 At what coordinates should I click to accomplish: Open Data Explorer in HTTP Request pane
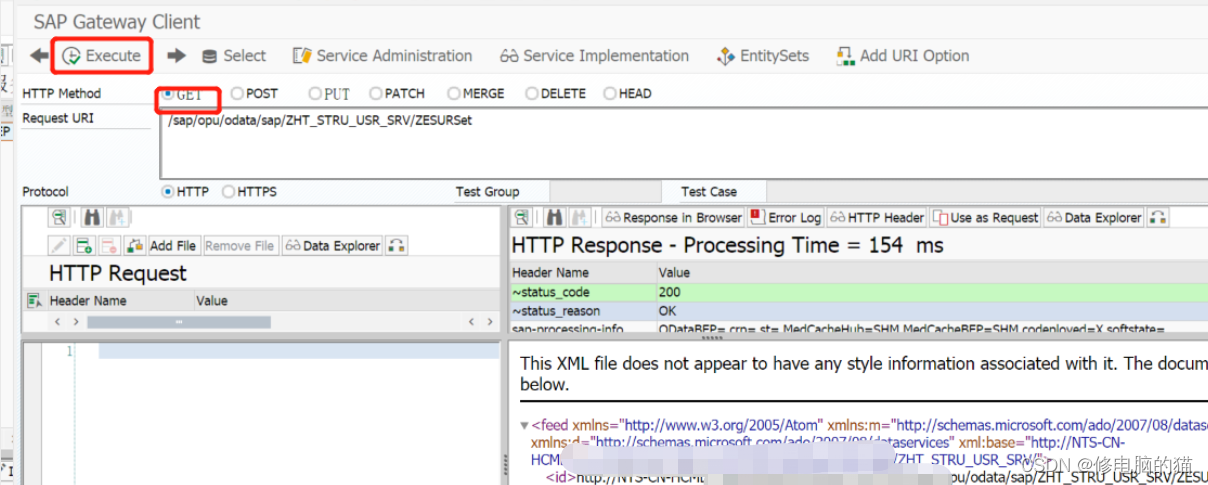[x=332, y=246]
